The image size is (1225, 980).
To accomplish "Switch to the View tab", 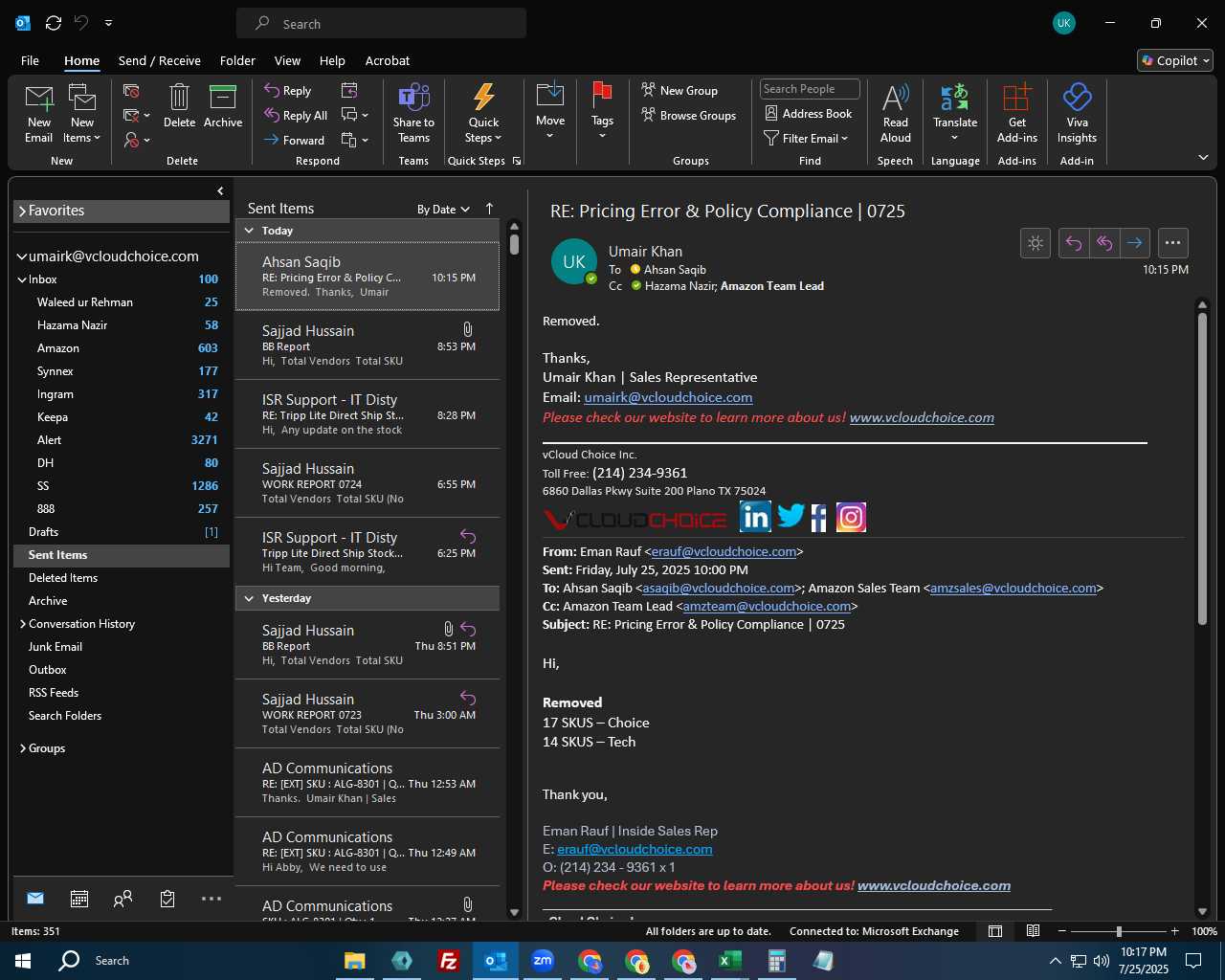I will point(287,60).
